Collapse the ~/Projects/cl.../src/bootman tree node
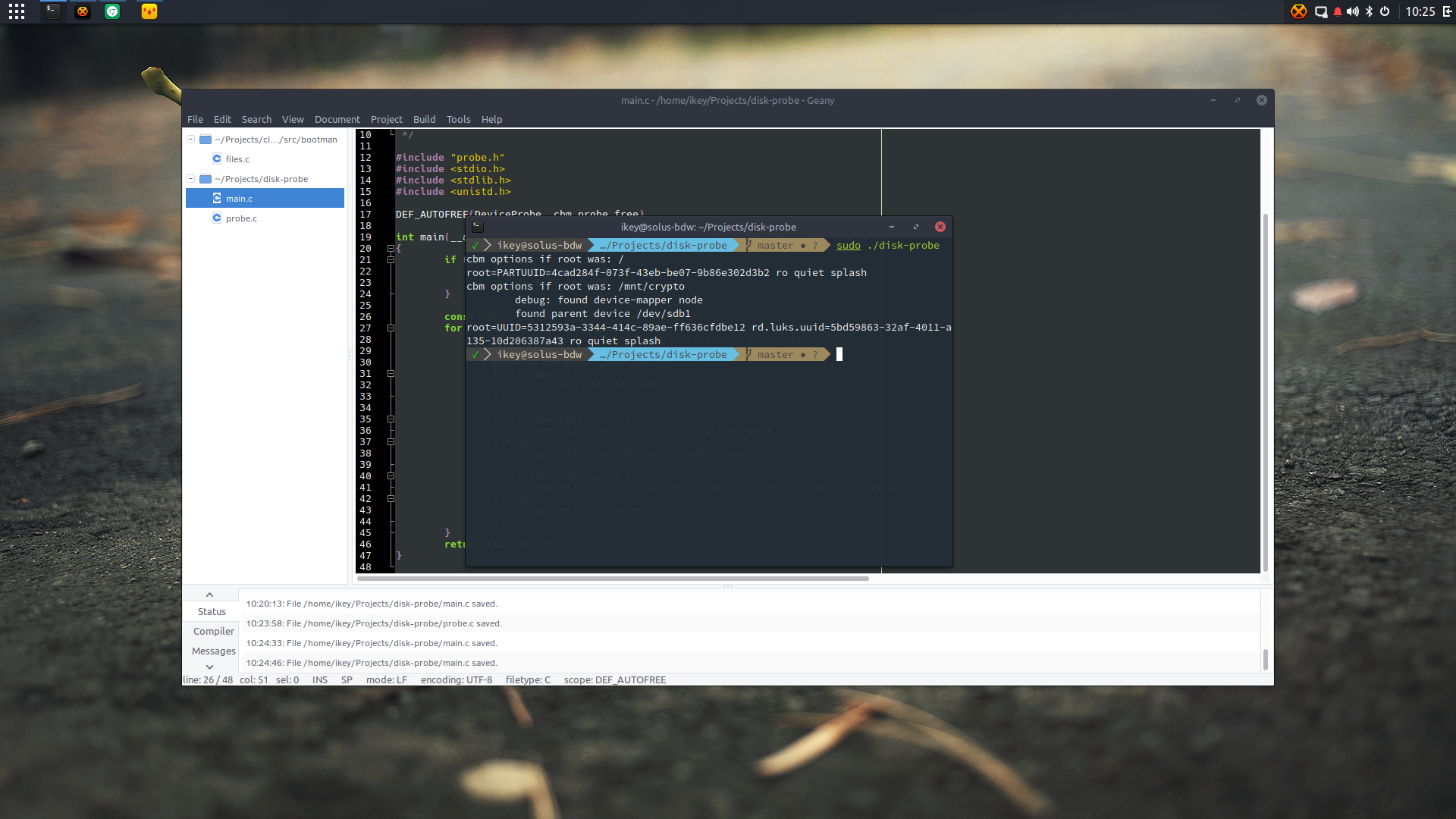The width and height of the screenshot is (1456, 819). 191,140
